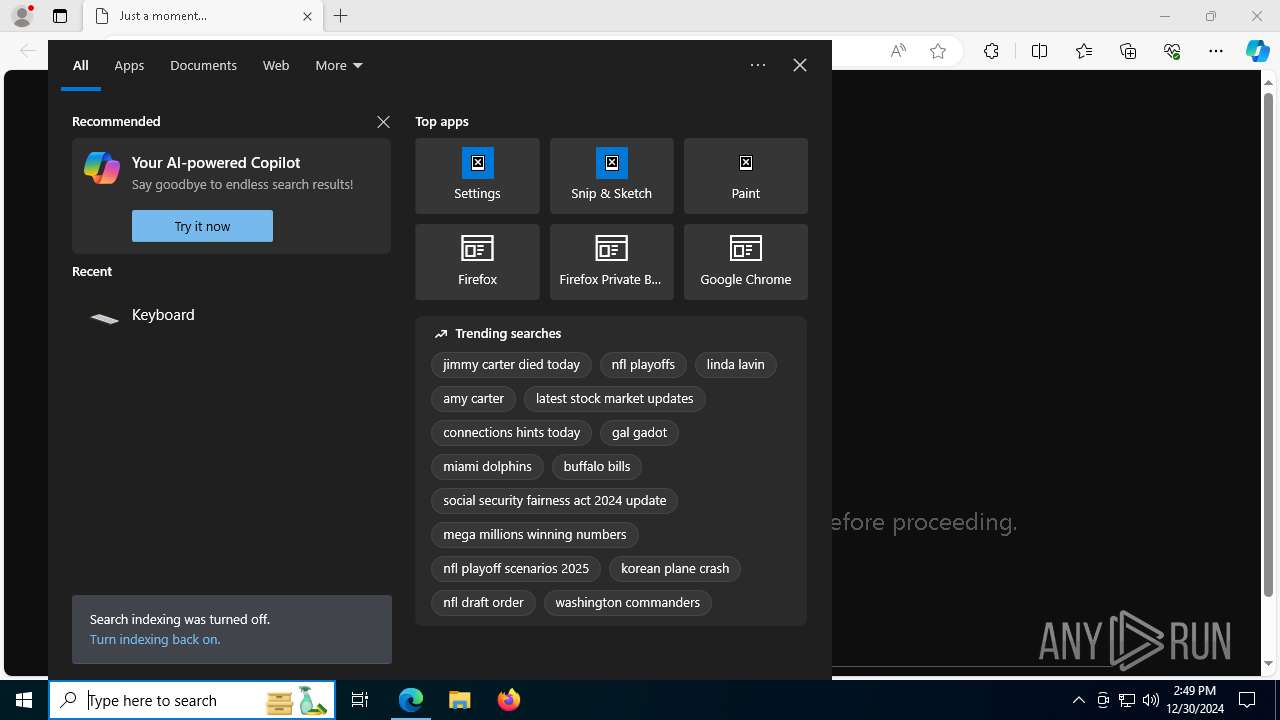Click the Edge Read aloud icon
This screenshot has width=1280, height=720.
coord(898,51)
